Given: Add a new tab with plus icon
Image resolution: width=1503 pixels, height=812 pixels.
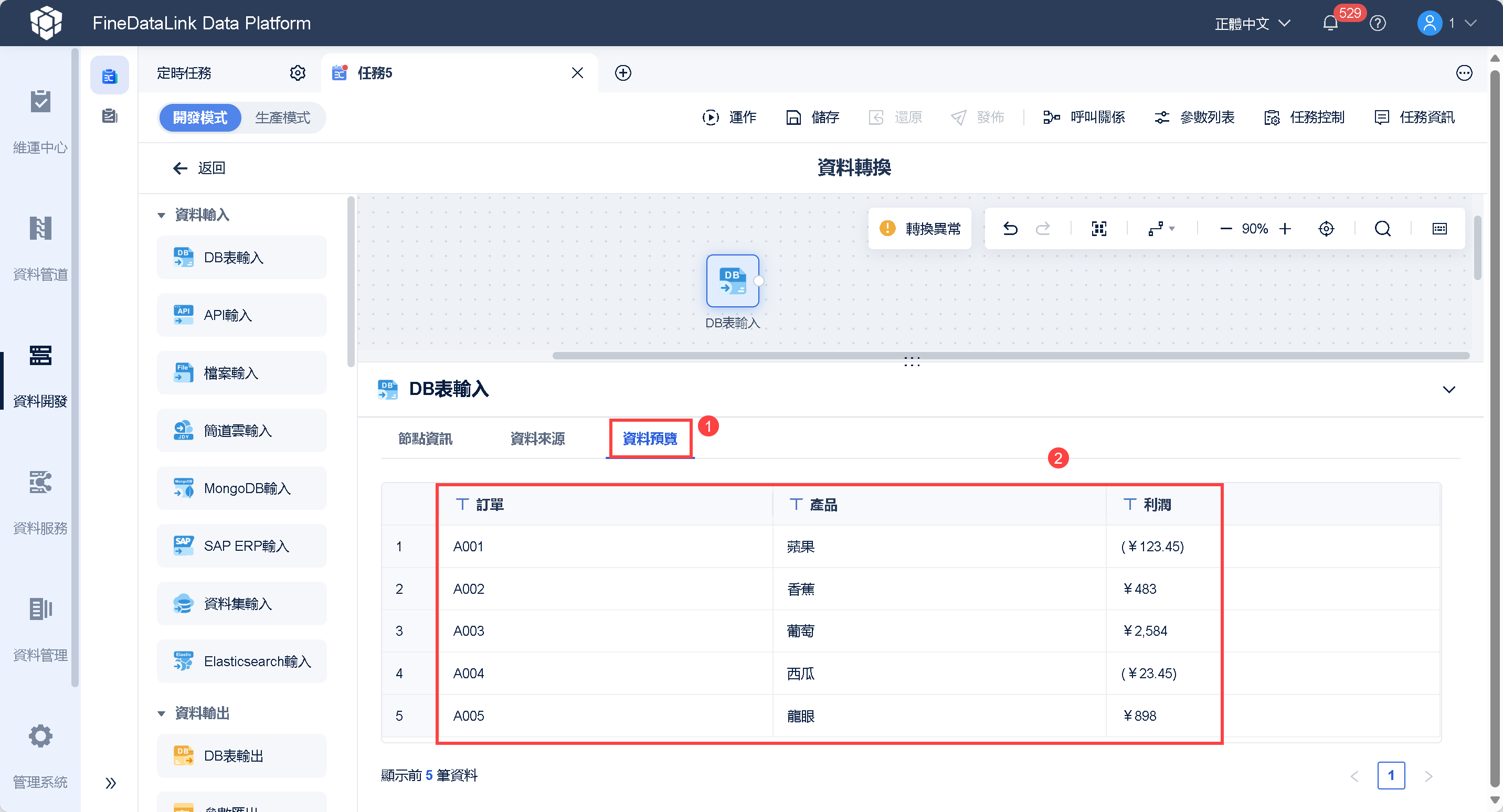Looking at the screenshot, I should point(622,73).
